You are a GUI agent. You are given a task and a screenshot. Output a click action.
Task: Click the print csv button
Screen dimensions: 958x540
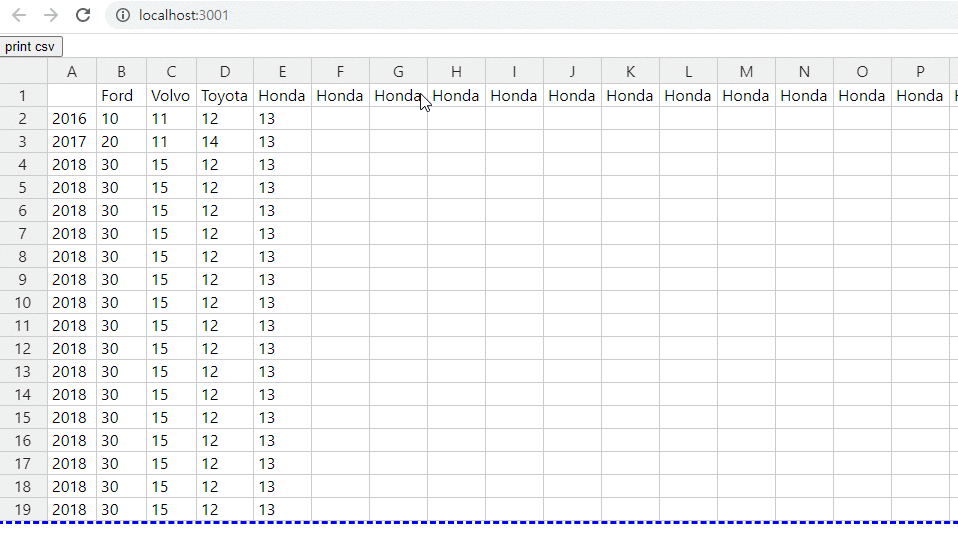point(31,46)
